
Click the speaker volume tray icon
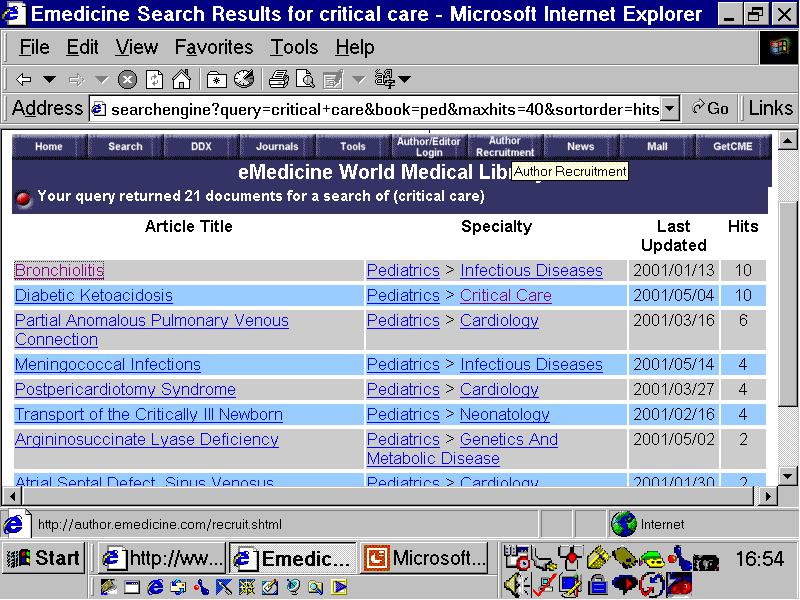coord(515,584)
